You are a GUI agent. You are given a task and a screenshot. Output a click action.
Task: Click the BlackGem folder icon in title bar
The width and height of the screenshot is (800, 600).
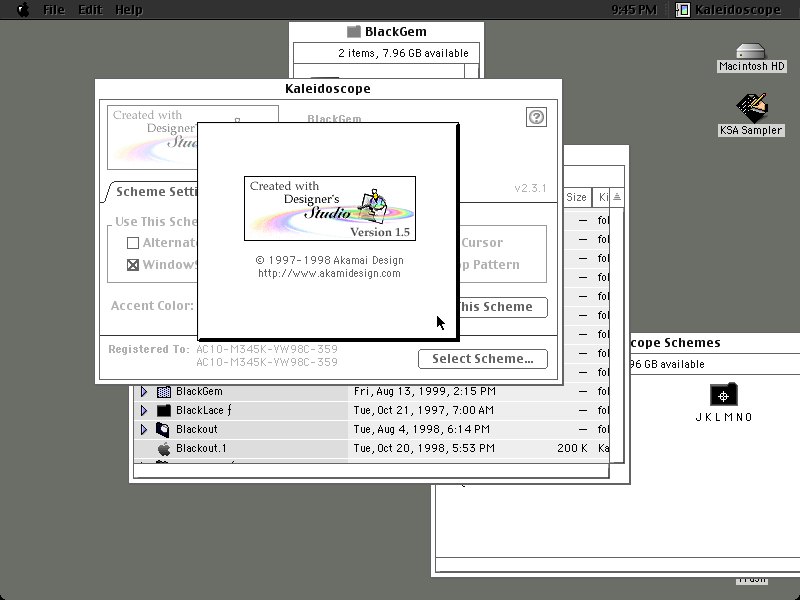(x=354, y=32)
